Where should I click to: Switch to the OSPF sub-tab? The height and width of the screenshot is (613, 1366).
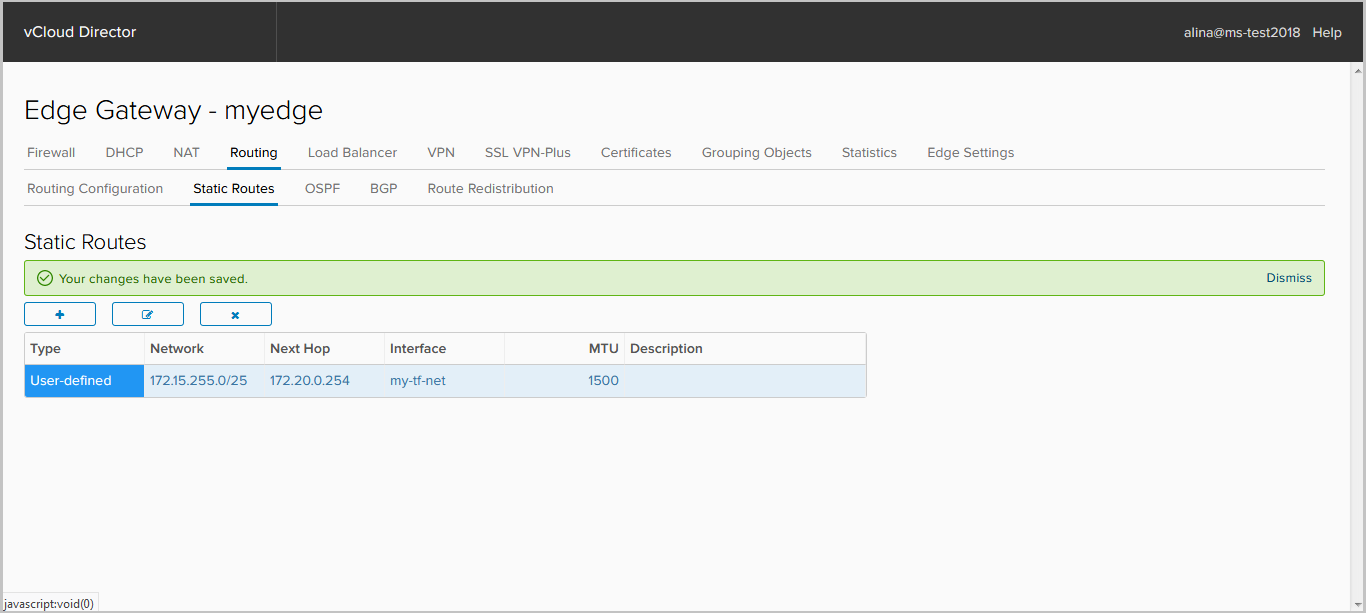pyautogui.click(x=322, y=189)
